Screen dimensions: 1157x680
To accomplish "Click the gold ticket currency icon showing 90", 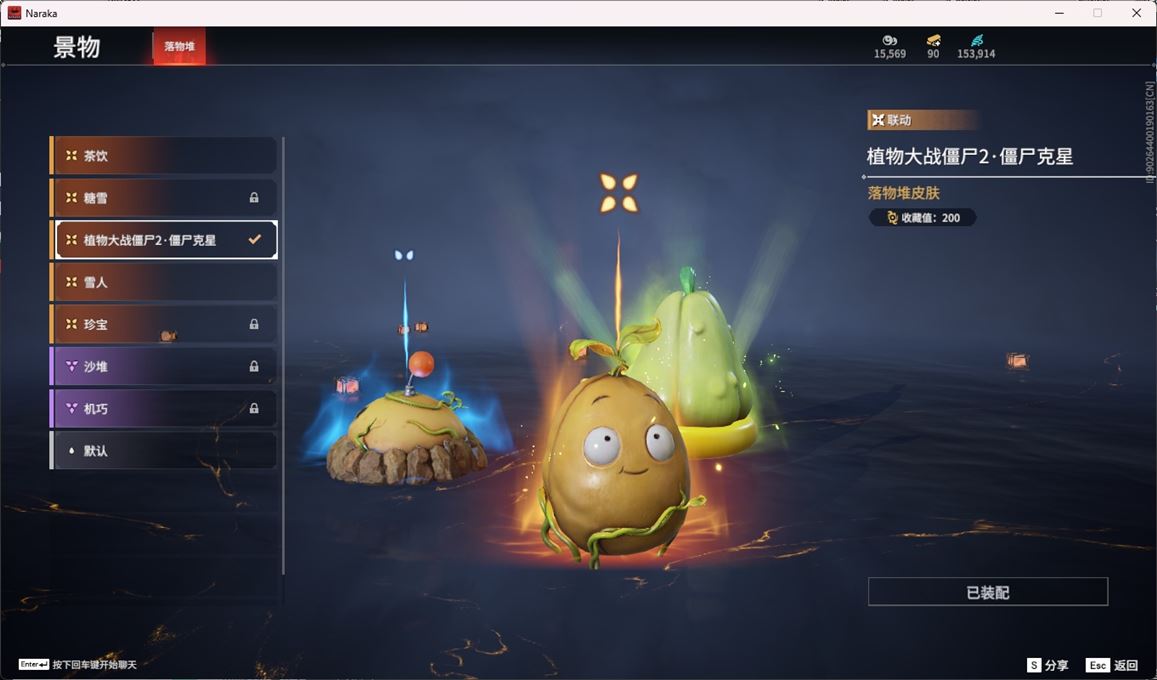I will (x=933, y=41).
